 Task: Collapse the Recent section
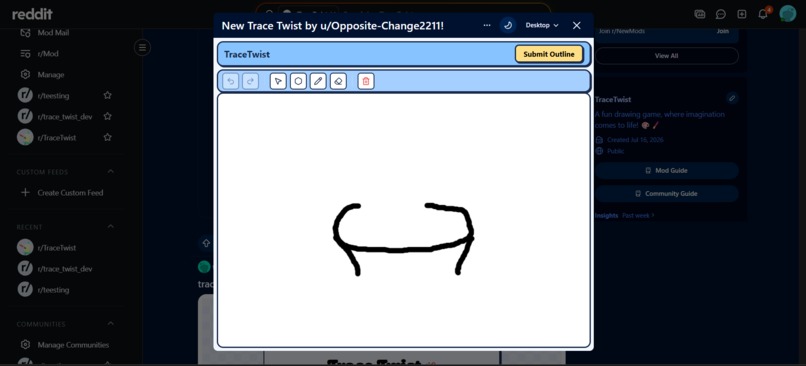[x=111, y=227]
